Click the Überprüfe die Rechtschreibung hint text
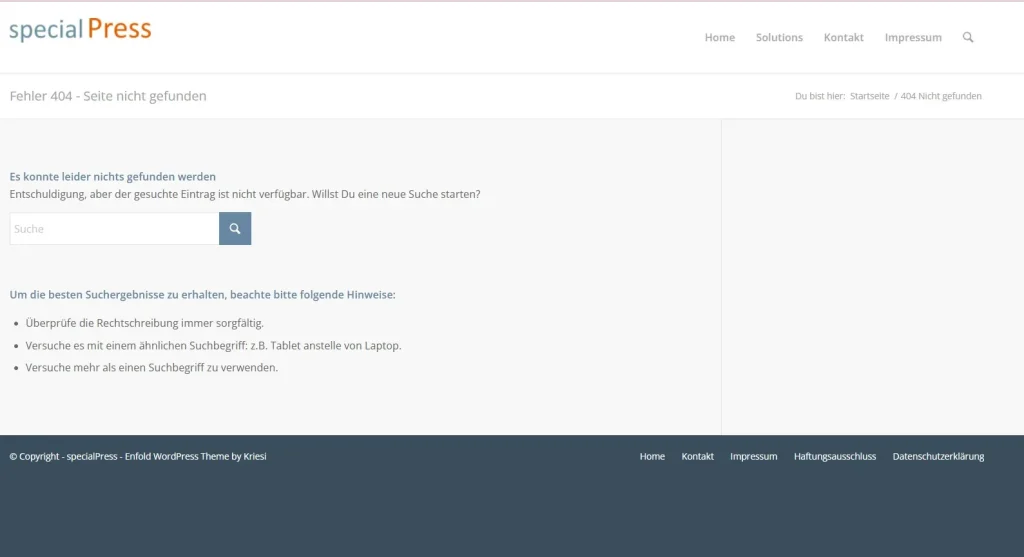 144,323
